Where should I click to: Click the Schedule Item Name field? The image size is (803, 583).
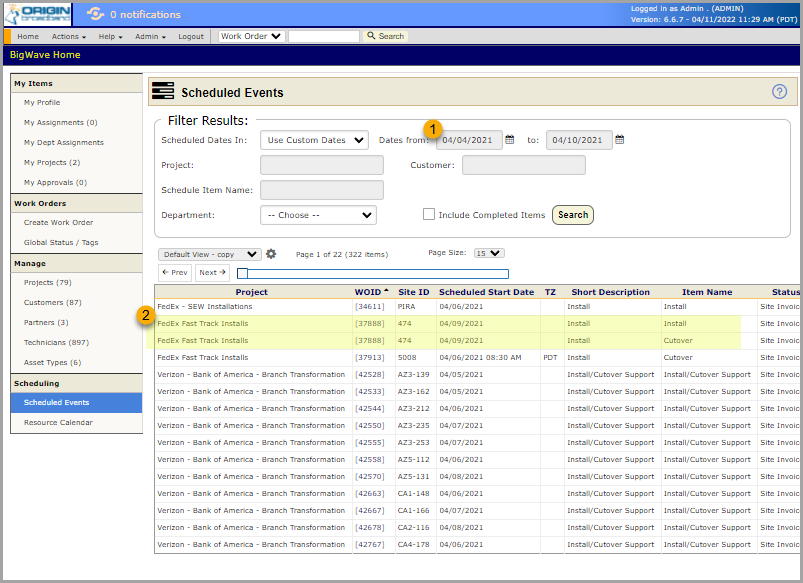pyautogui.click(x=322, y=190)
